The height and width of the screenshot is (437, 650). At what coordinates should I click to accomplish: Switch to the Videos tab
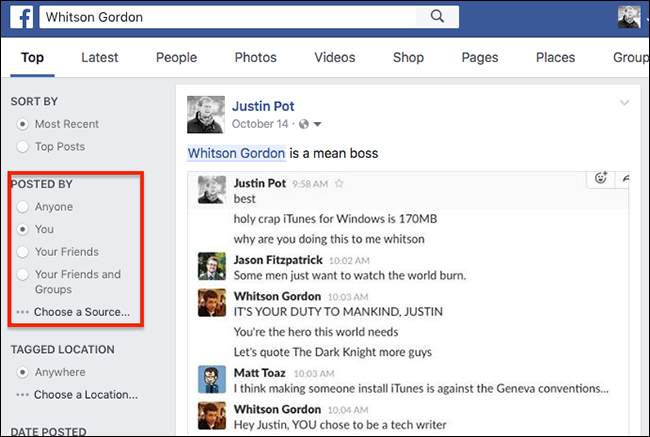[335, 57]
